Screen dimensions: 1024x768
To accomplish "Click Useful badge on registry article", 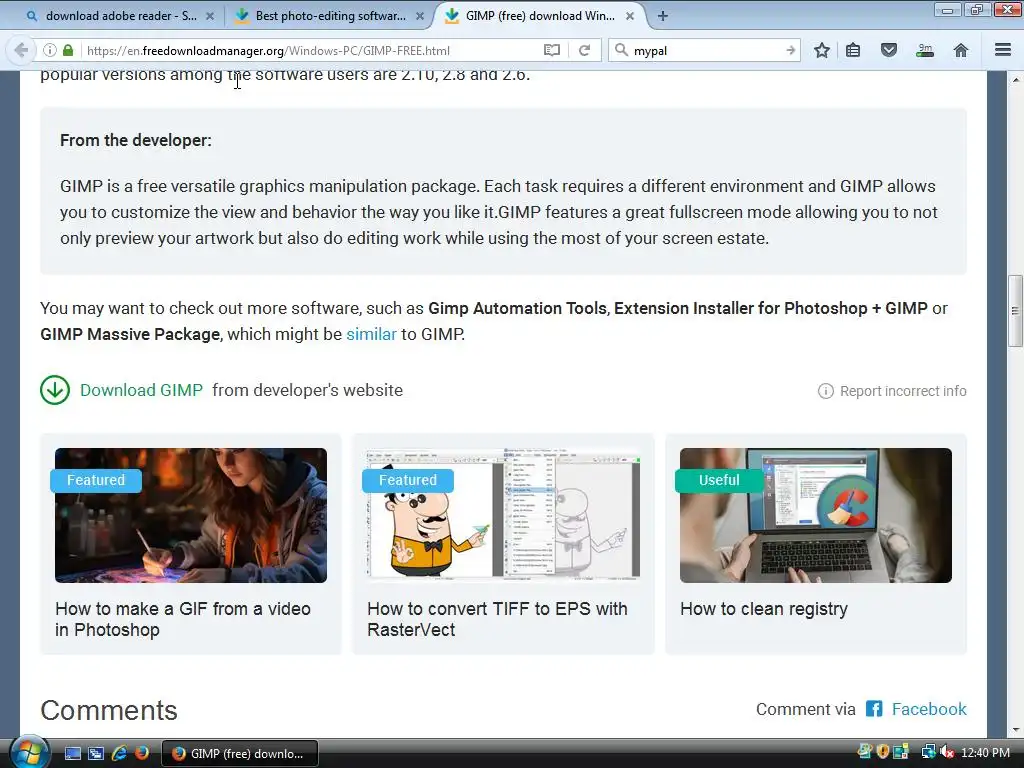I will click(719, 480).
